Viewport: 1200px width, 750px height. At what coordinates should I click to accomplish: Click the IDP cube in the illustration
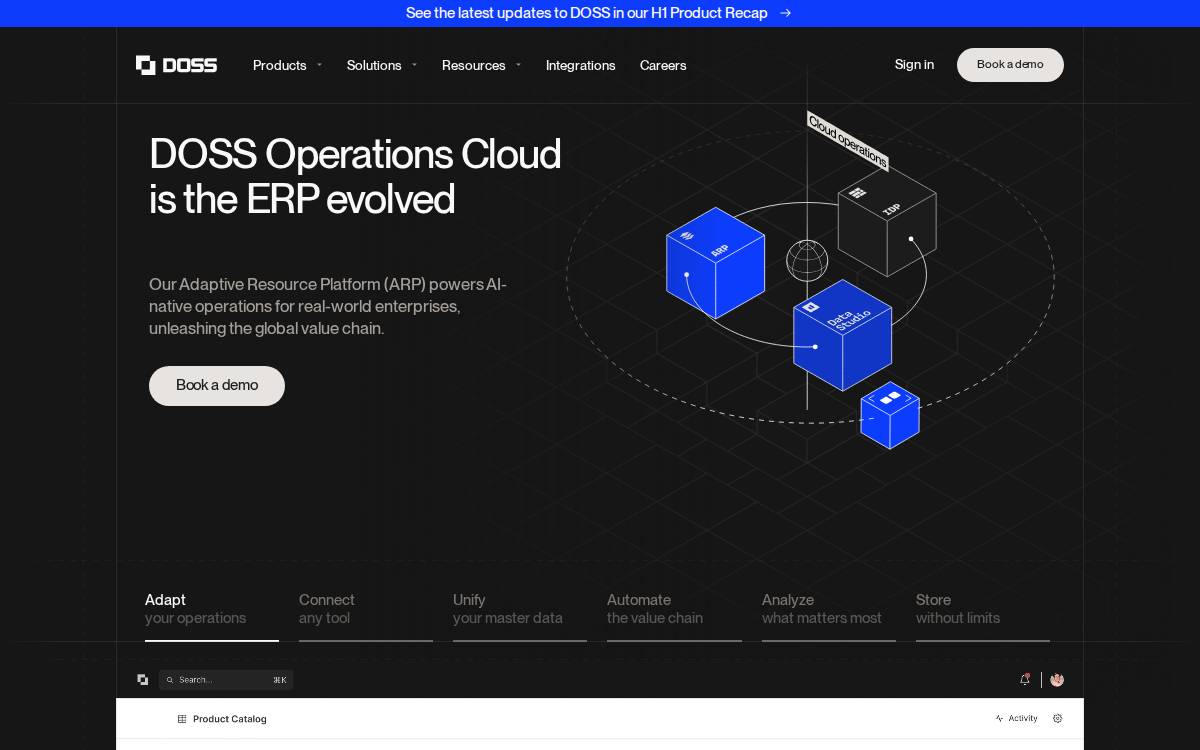point(887,222)
